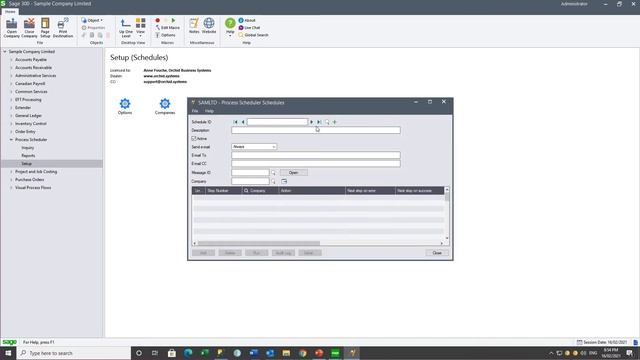Click the Schedule ID input field
Viewport: 640px width, 360px height.
click(x=277, y=122)
